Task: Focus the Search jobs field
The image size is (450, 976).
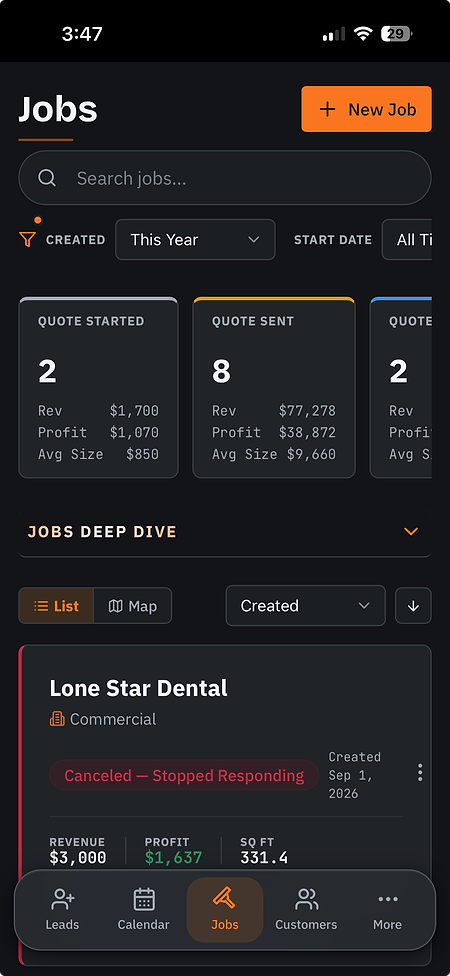Action: 225,178
